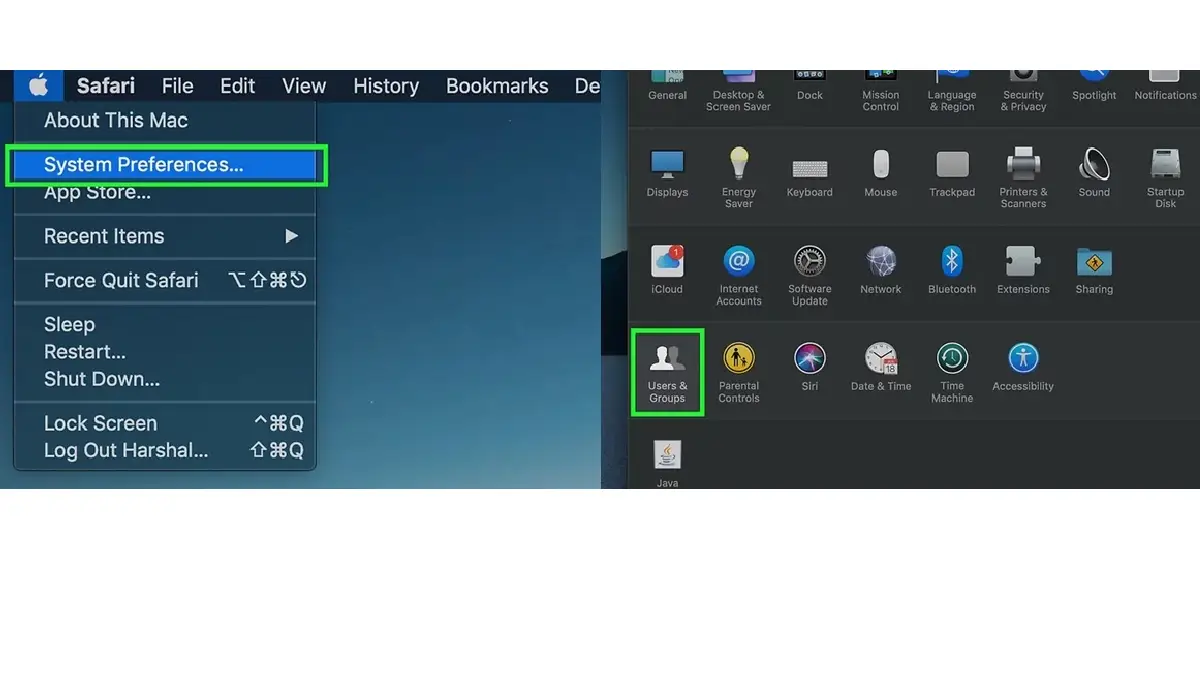Open Printers & Scanners pane
Viewport: 1200px width, 675px height.
coord(1023,176)
